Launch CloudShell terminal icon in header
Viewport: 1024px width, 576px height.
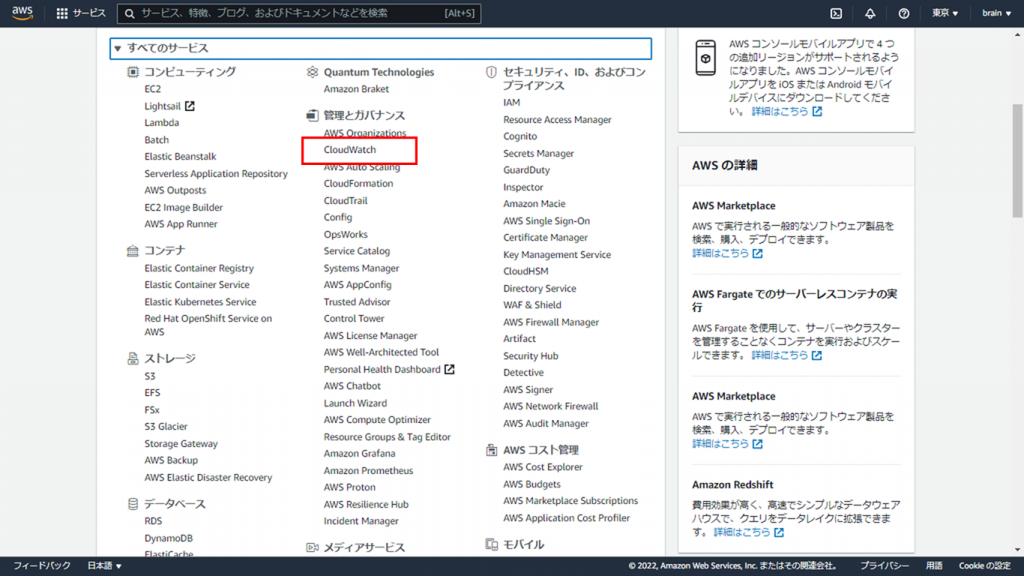point(836,13)
